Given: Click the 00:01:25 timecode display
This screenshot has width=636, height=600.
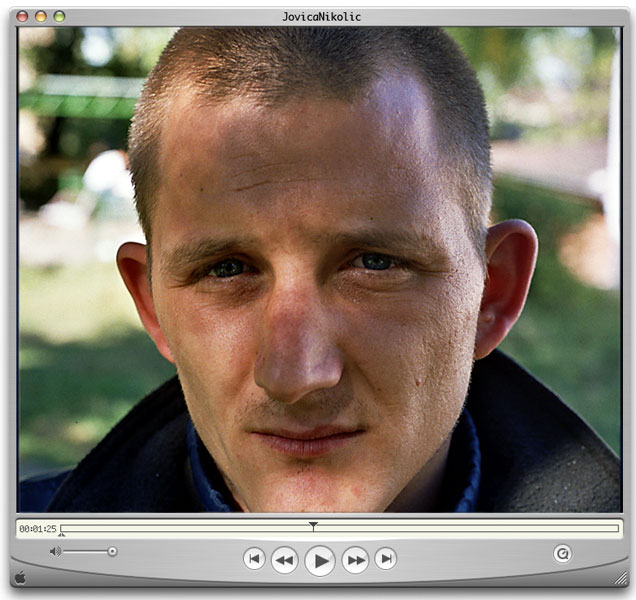Looking at the screenshot, I should (37, 528).
